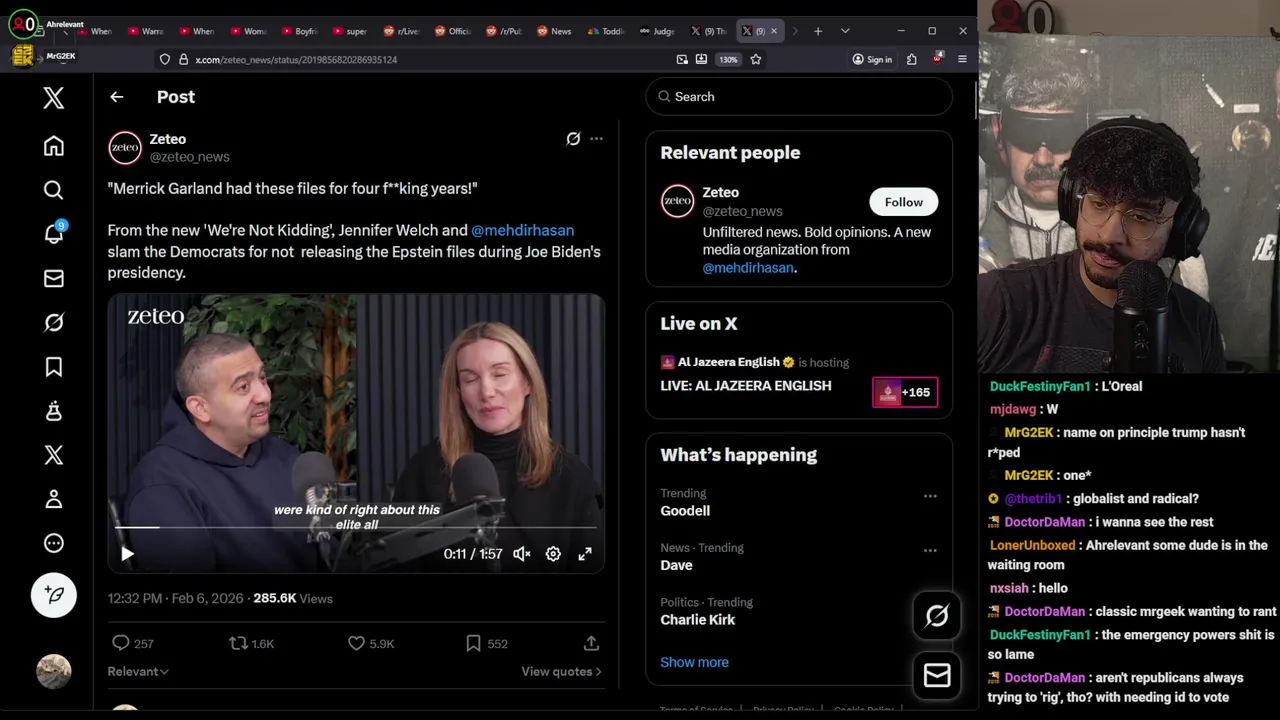Click the compose Post feather button

click(x=54, y=595)
